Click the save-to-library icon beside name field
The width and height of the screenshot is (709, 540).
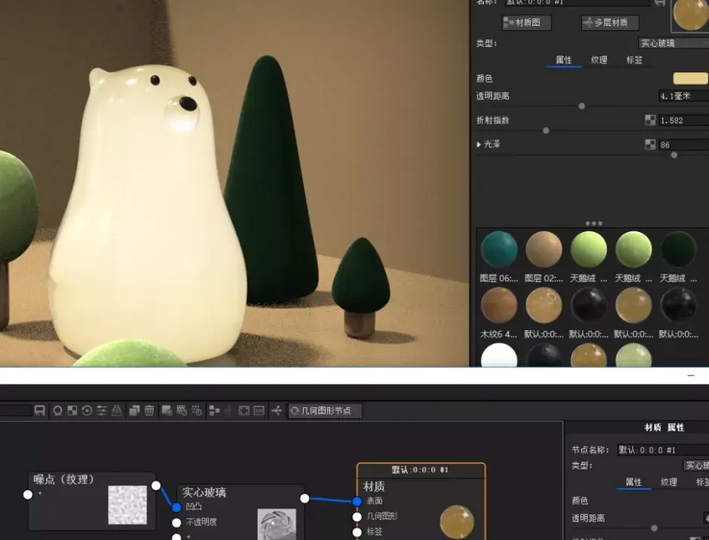[x=660, y=4]
